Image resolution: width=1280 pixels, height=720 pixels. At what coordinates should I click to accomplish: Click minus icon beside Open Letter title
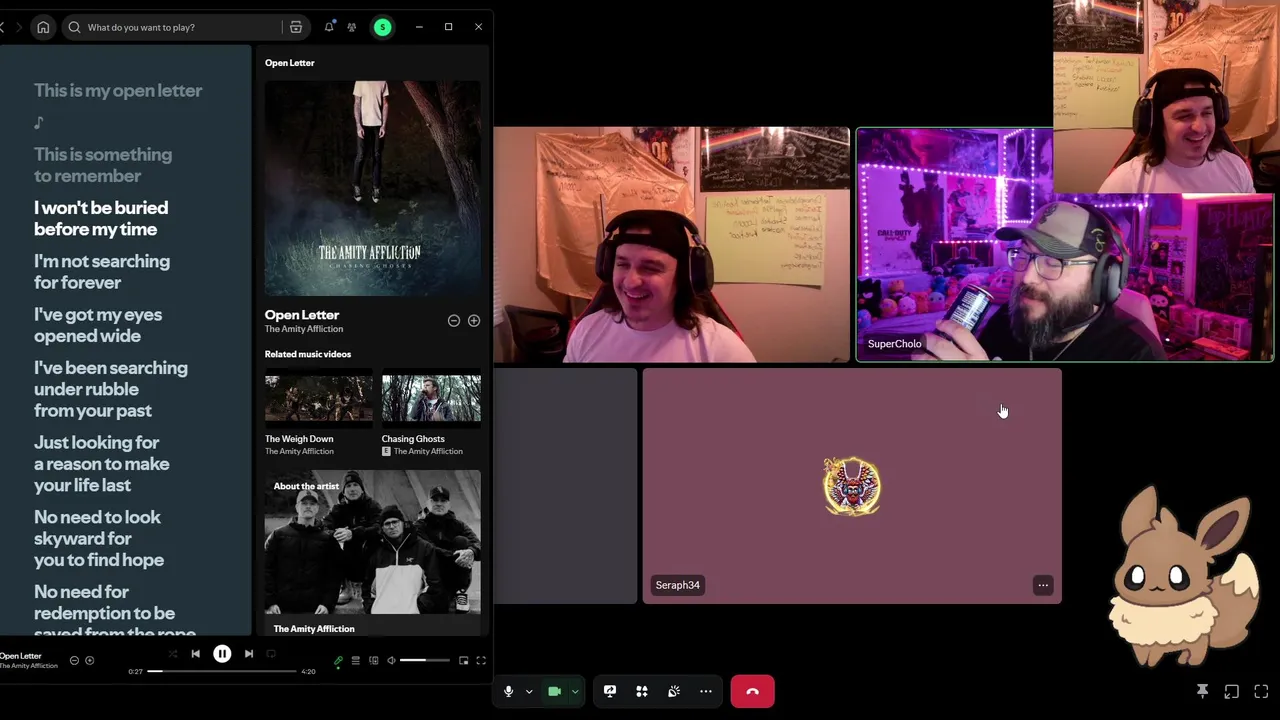[x=454, y=321]
